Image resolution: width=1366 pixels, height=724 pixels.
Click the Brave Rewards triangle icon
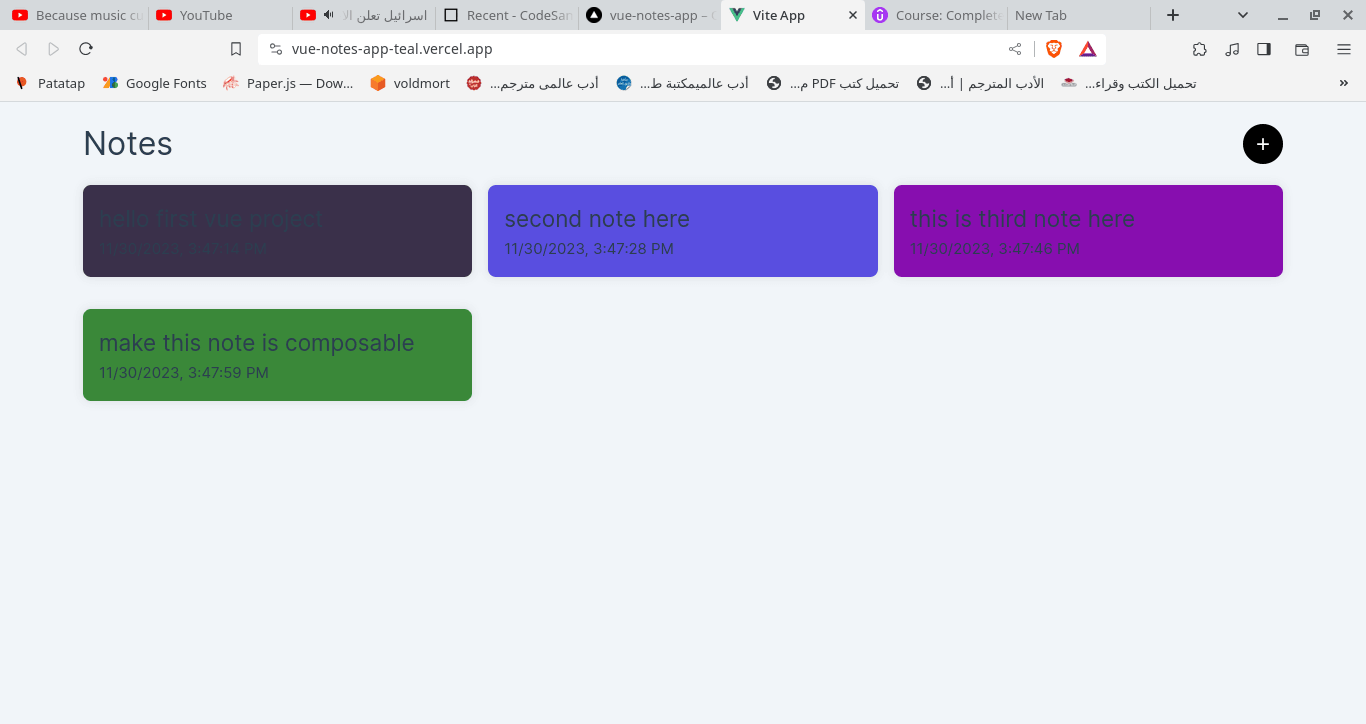[x=1088, y=49]
